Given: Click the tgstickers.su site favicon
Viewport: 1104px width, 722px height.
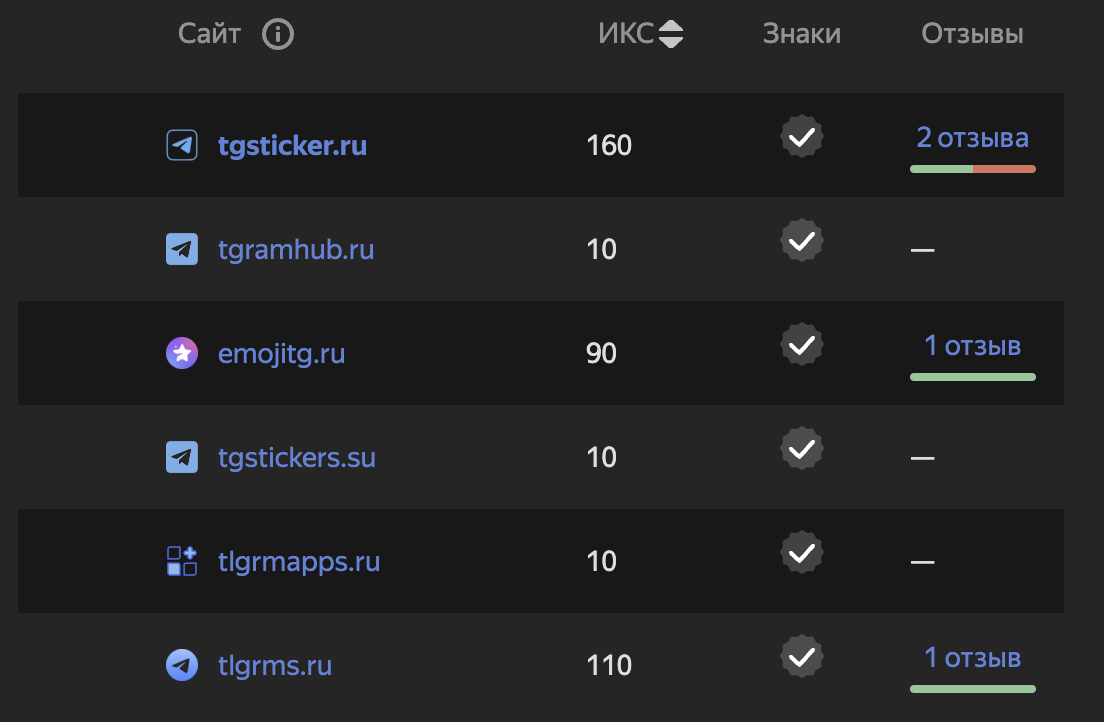Looking at the screenshot, I should click(182, 457).
